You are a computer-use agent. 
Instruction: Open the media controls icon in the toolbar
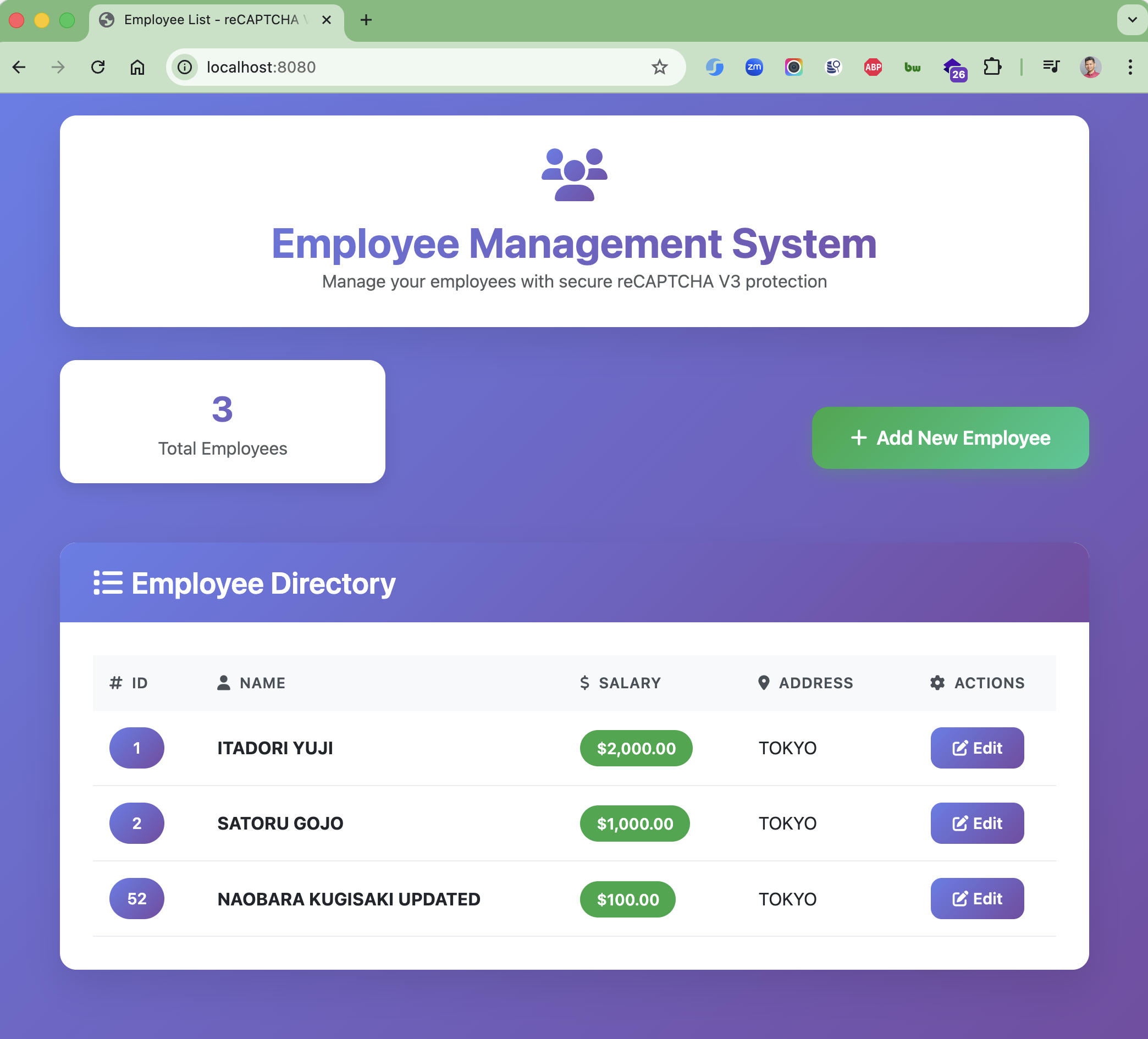pyautogui.click(x=1051, y=67)
